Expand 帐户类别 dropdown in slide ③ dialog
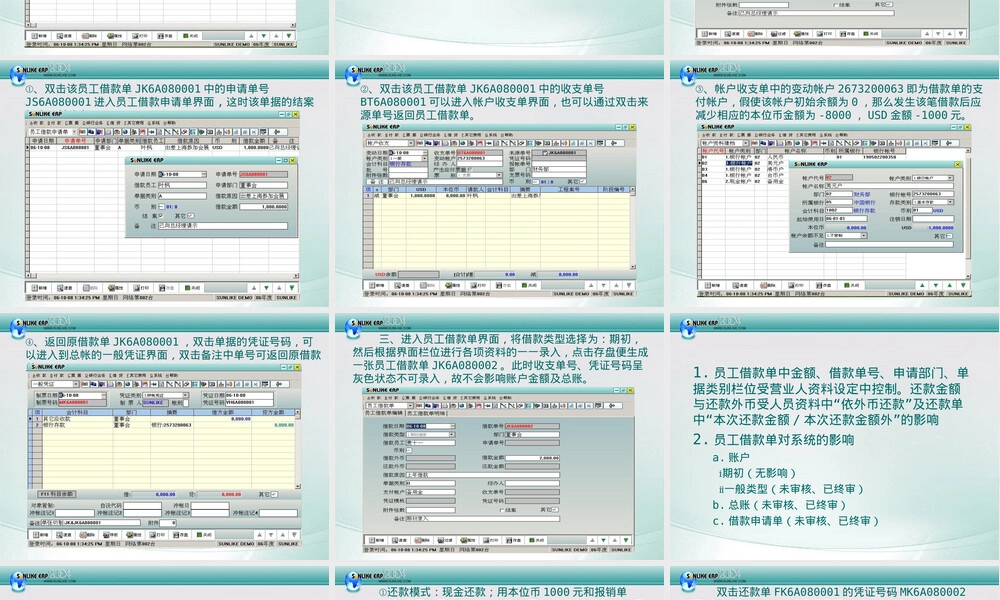Screen dimensions: 1000x600 pos(950,178)
